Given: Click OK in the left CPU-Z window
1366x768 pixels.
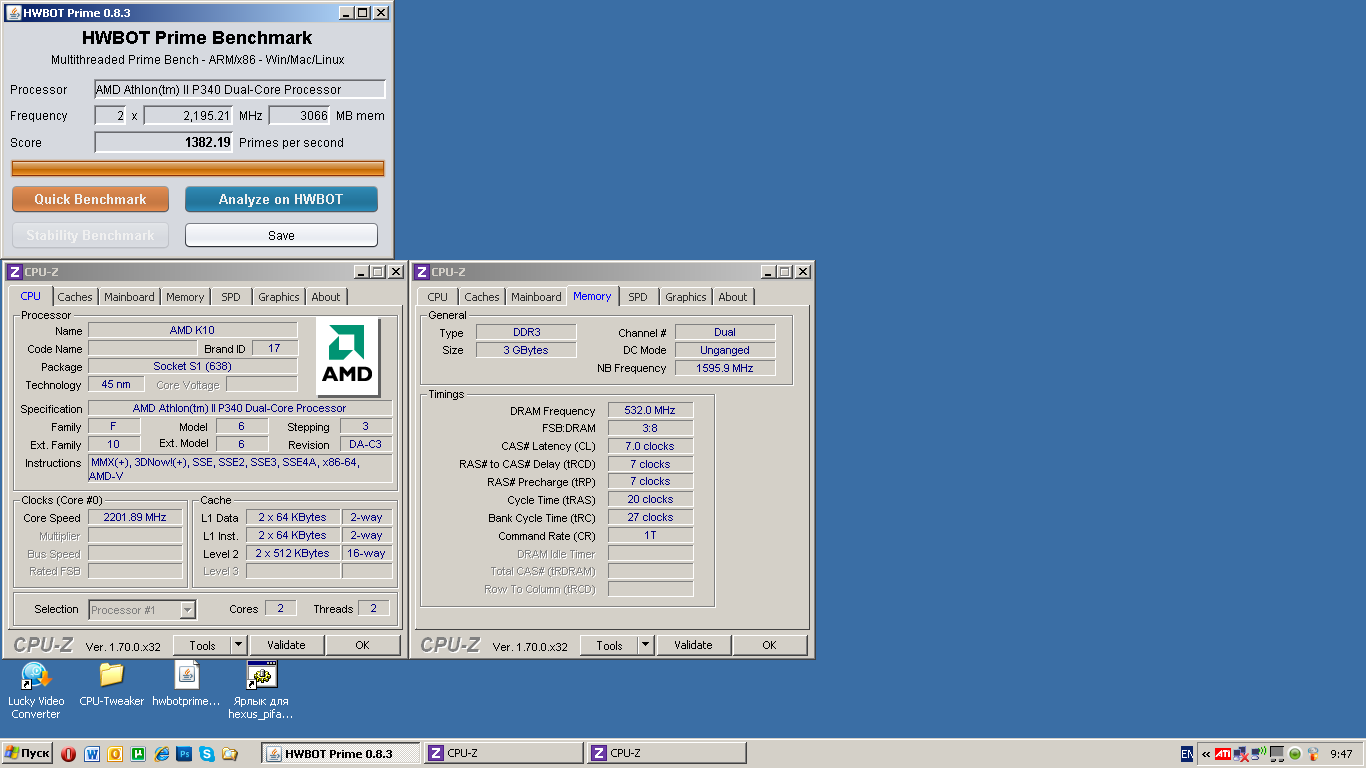Looking at the screenshot, I should 362,645.
